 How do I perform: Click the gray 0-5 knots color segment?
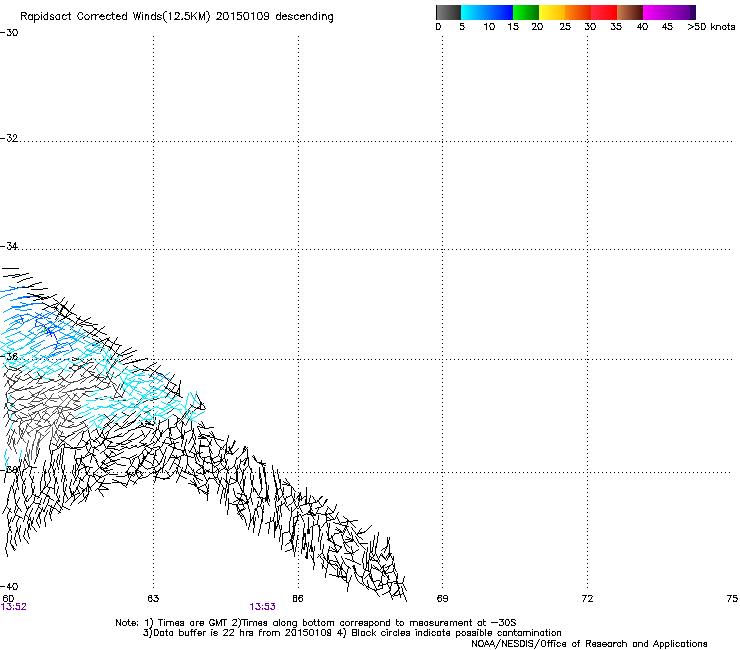coord(448,12)
